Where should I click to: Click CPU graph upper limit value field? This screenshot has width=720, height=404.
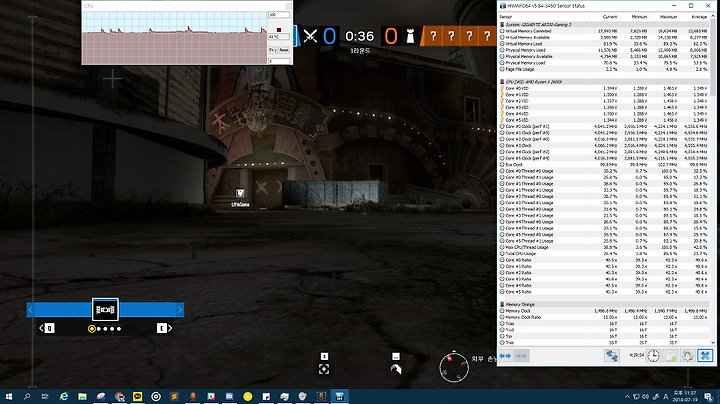pos(279,15)
